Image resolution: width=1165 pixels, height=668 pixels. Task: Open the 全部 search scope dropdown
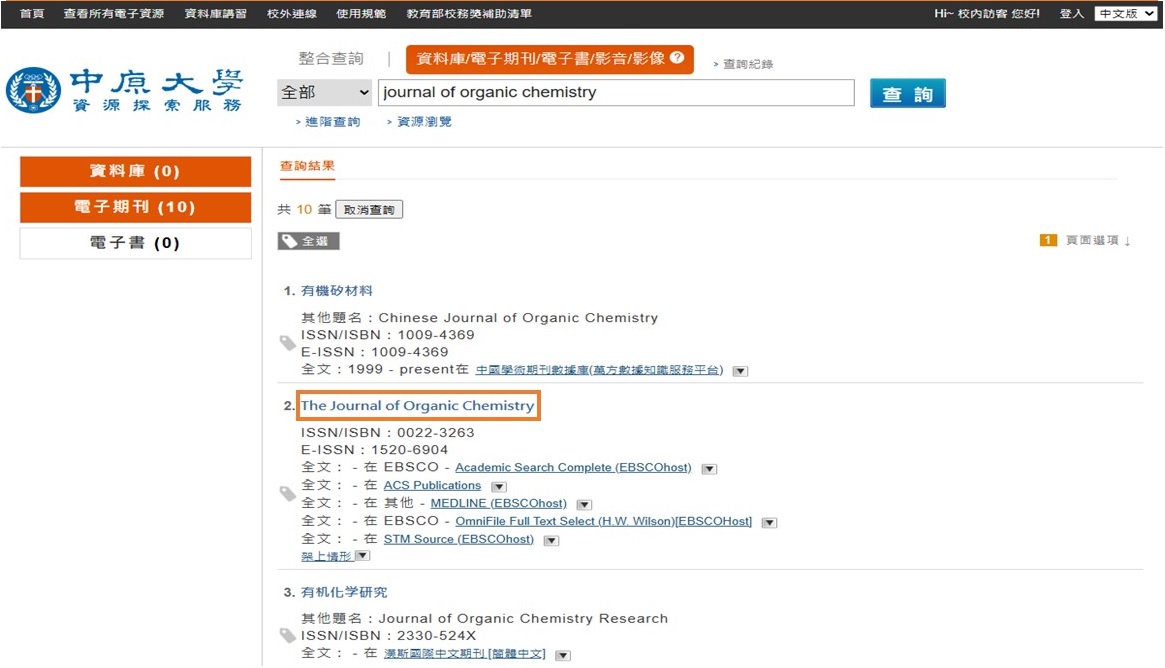(x=325, y=92)
